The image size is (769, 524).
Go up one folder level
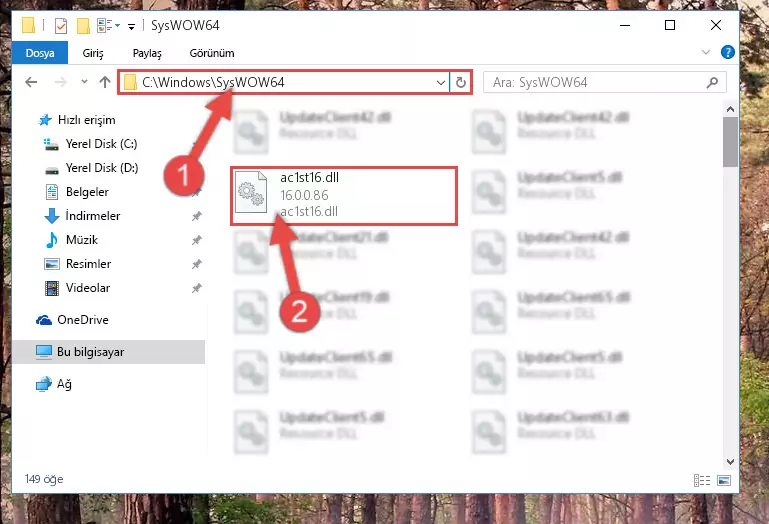click(104, 82)
